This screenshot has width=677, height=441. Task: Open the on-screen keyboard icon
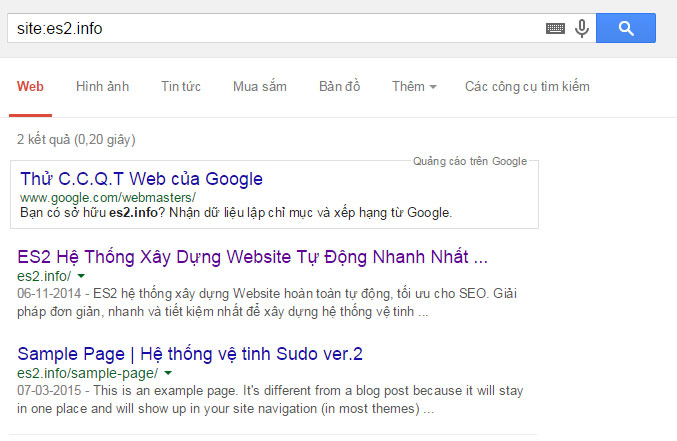pos(555,29)
